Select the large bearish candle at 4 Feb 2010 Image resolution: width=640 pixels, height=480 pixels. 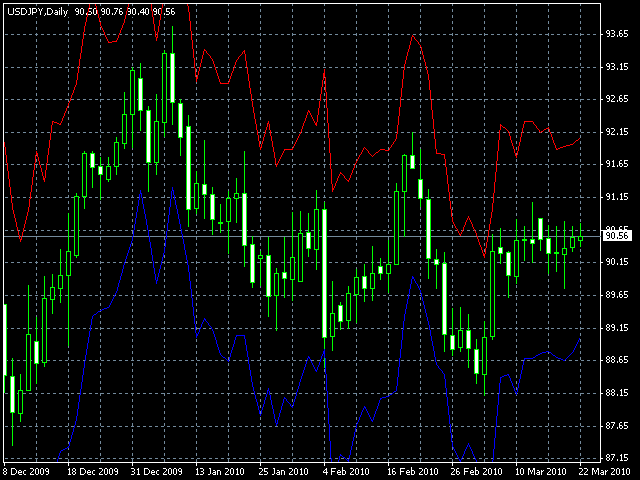[x=324, y=273]
